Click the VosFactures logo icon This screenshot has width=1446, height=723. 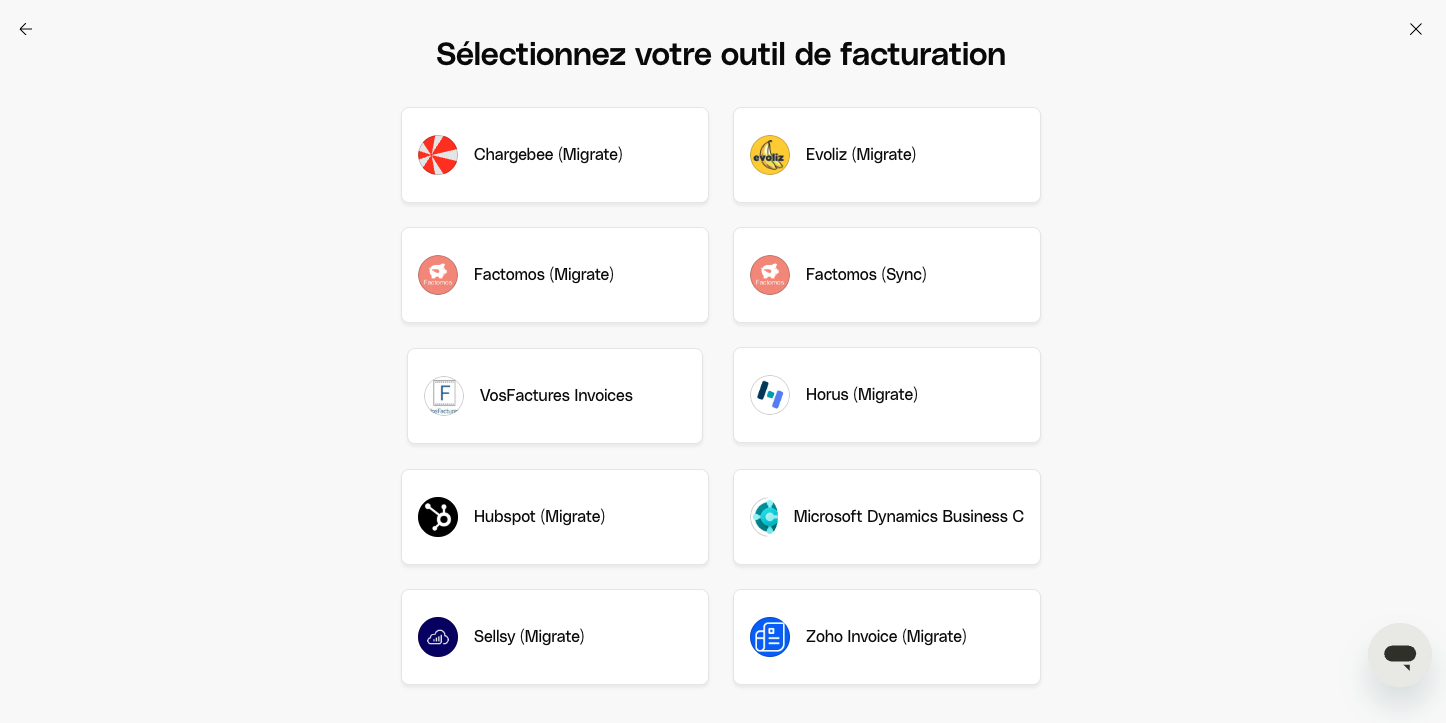point(444,396)
